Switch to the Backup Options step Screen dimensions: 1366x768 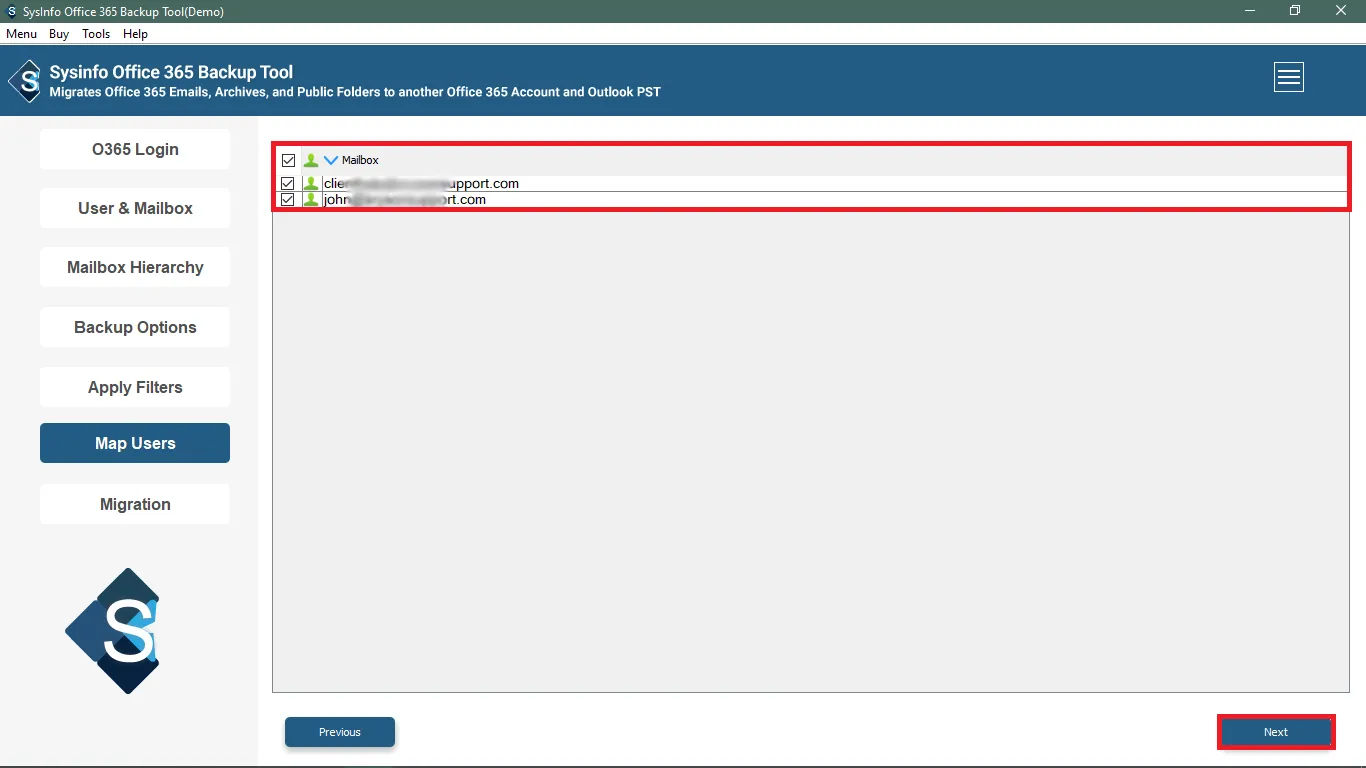pyautogui.click(x=135, y=327)
